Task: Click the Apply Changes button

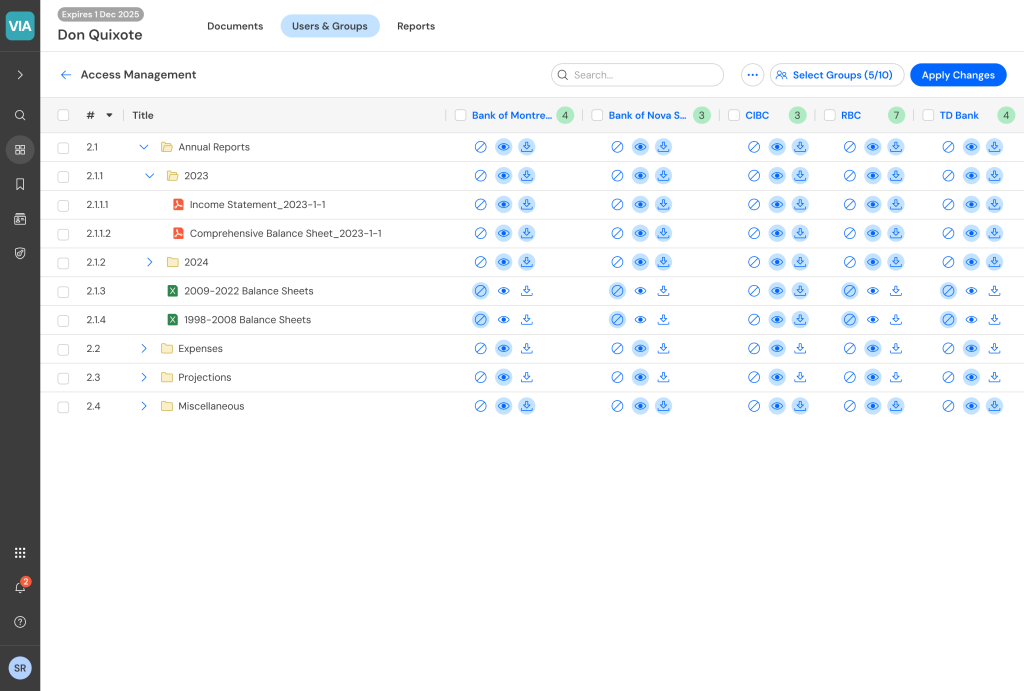Action: tap(958, 75)
